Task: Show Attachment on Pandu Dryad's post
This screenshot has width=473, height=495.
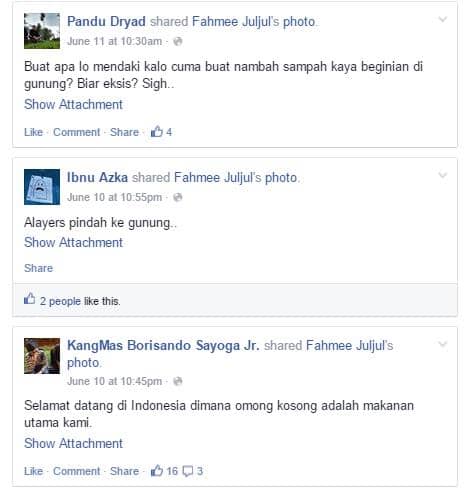Action: pos(73,105)
